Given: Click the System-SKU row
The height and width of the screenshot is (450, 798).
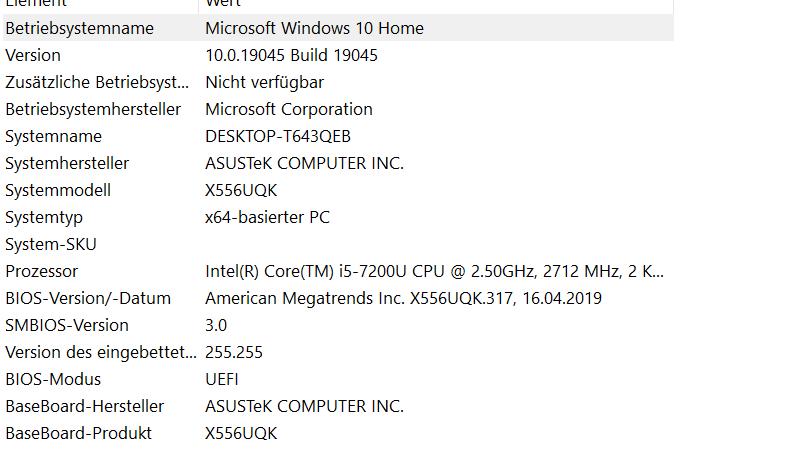Looking at the screenshot, I should click(51, 244).
